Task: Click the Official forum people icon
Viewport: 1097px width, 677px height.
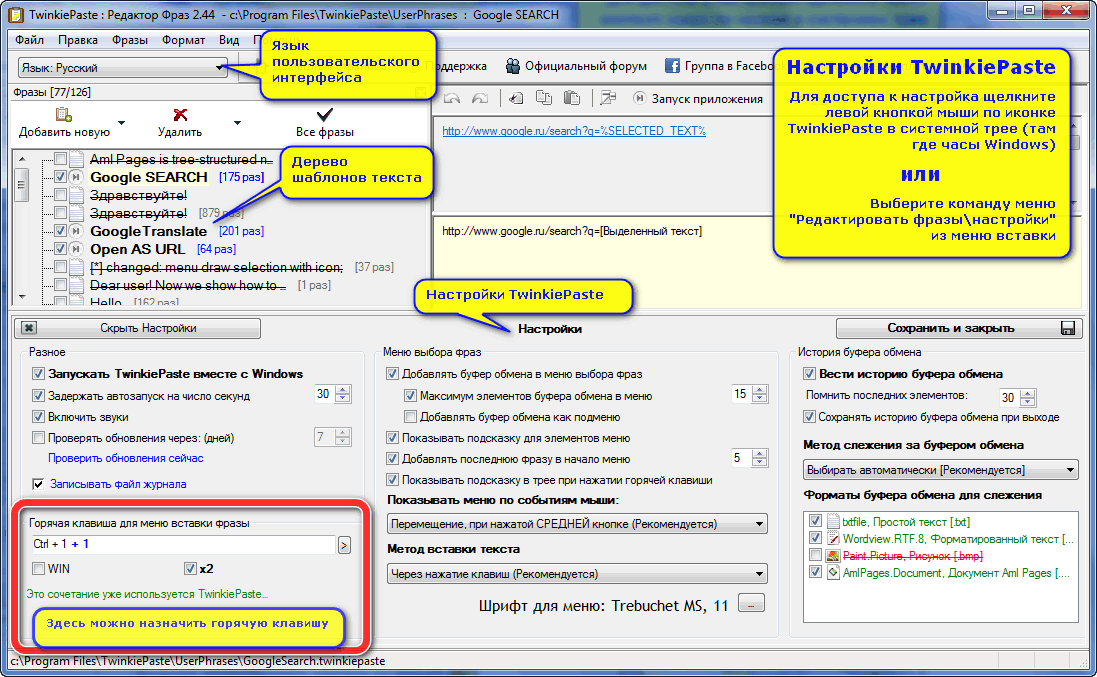Action: coord(513,66)
